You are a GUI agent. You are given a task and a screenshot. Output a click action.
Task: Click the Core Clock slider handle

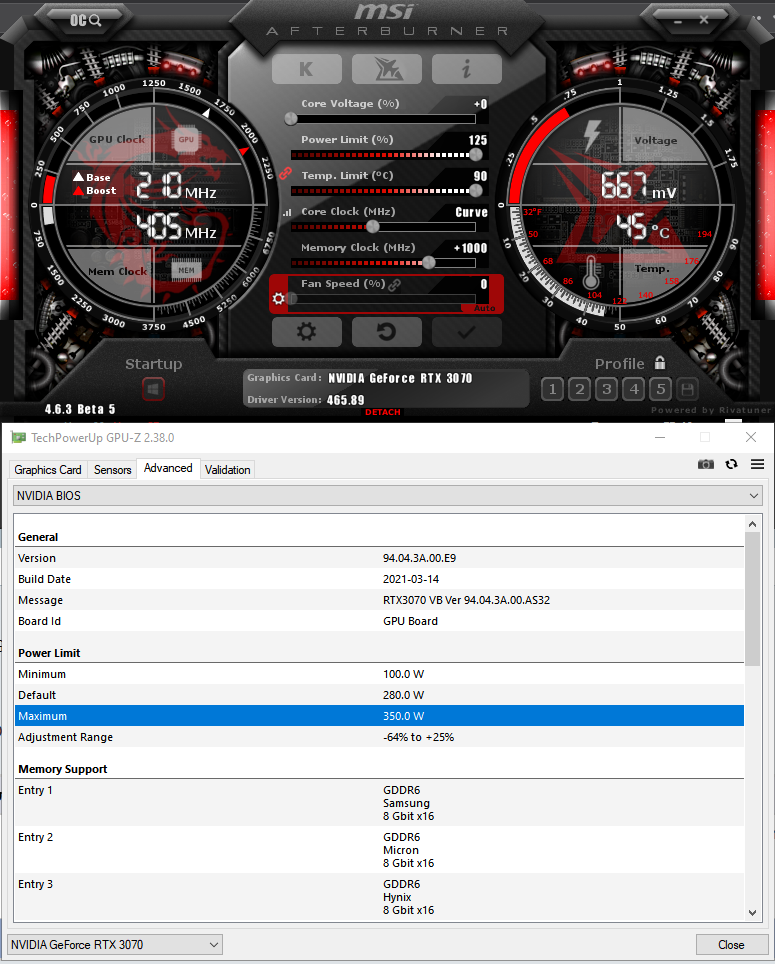pos(372,227)
